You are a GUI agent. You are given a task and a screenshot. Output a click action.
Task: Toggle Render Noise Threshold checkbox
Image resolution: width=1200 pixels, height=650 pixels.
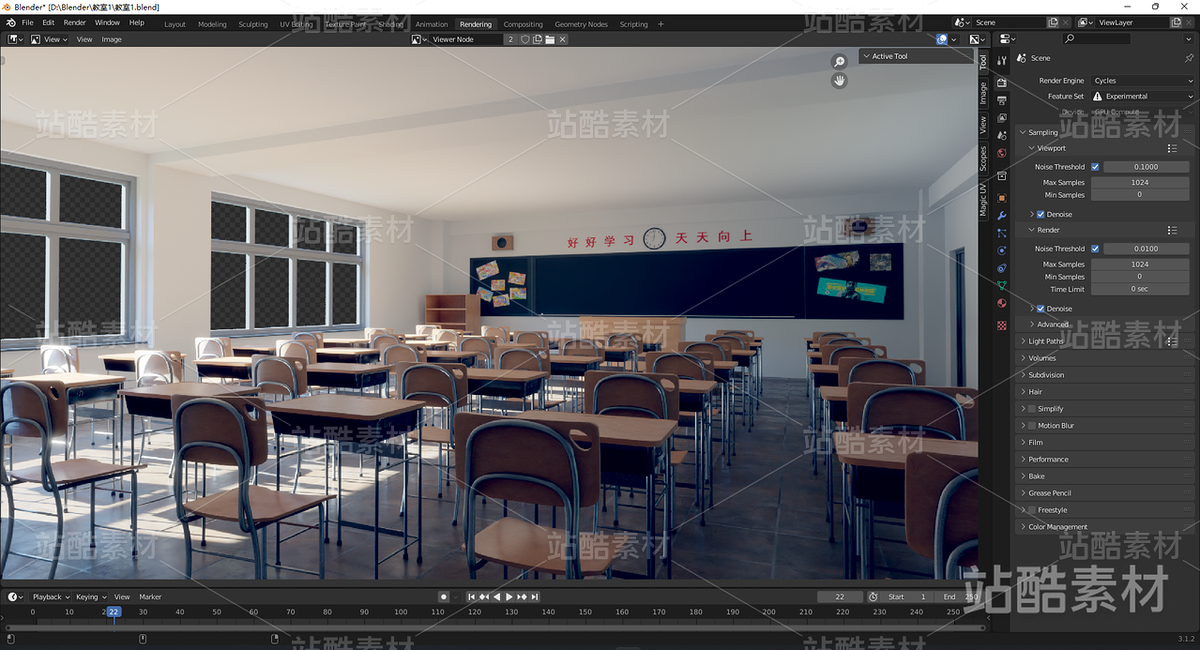pos(1095,249)
